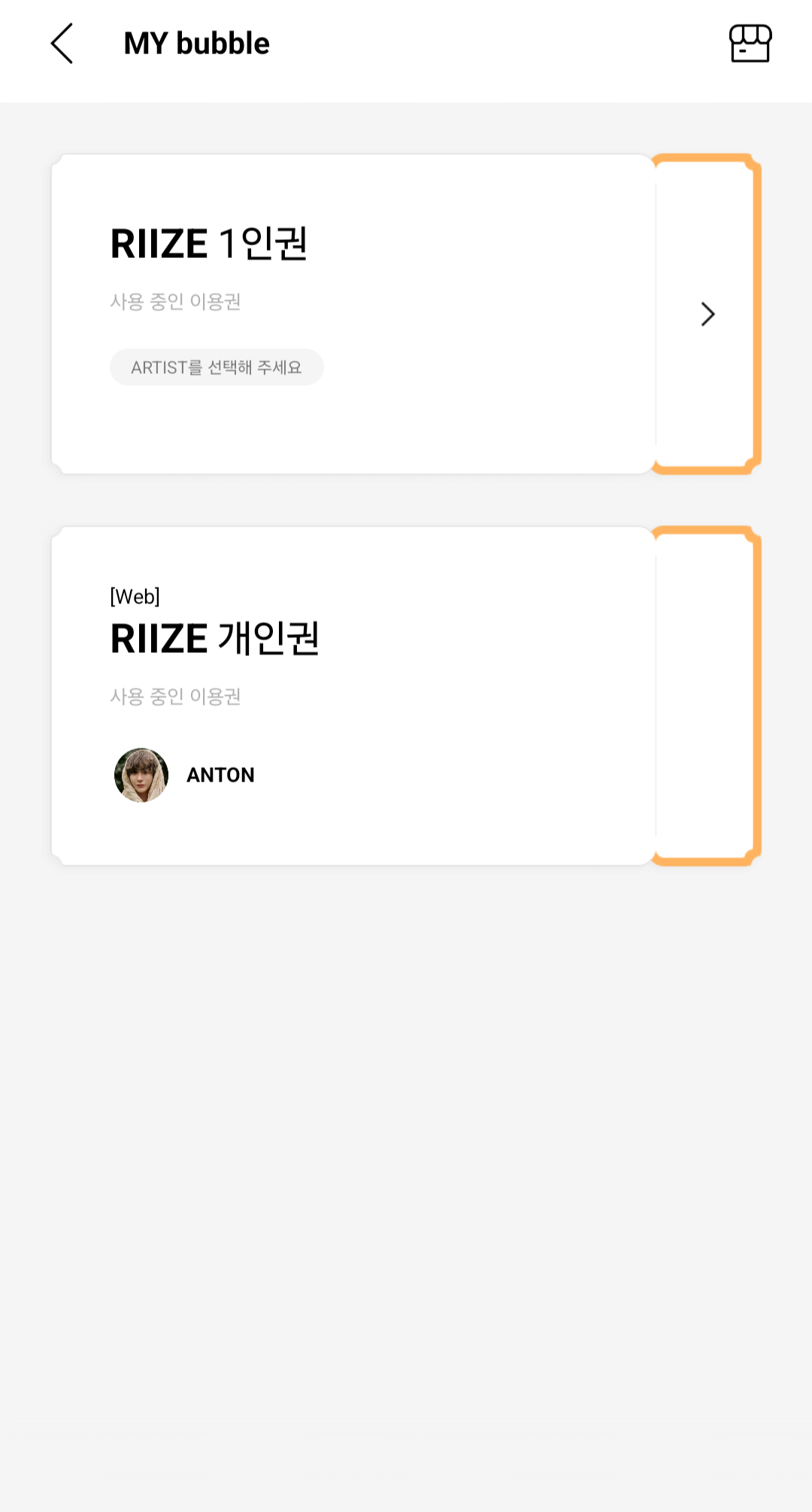Open the RIIZE 개인권 ticket title
Image resolution: width=812 pixels, height=1512 pixels.
coord(215,639)
